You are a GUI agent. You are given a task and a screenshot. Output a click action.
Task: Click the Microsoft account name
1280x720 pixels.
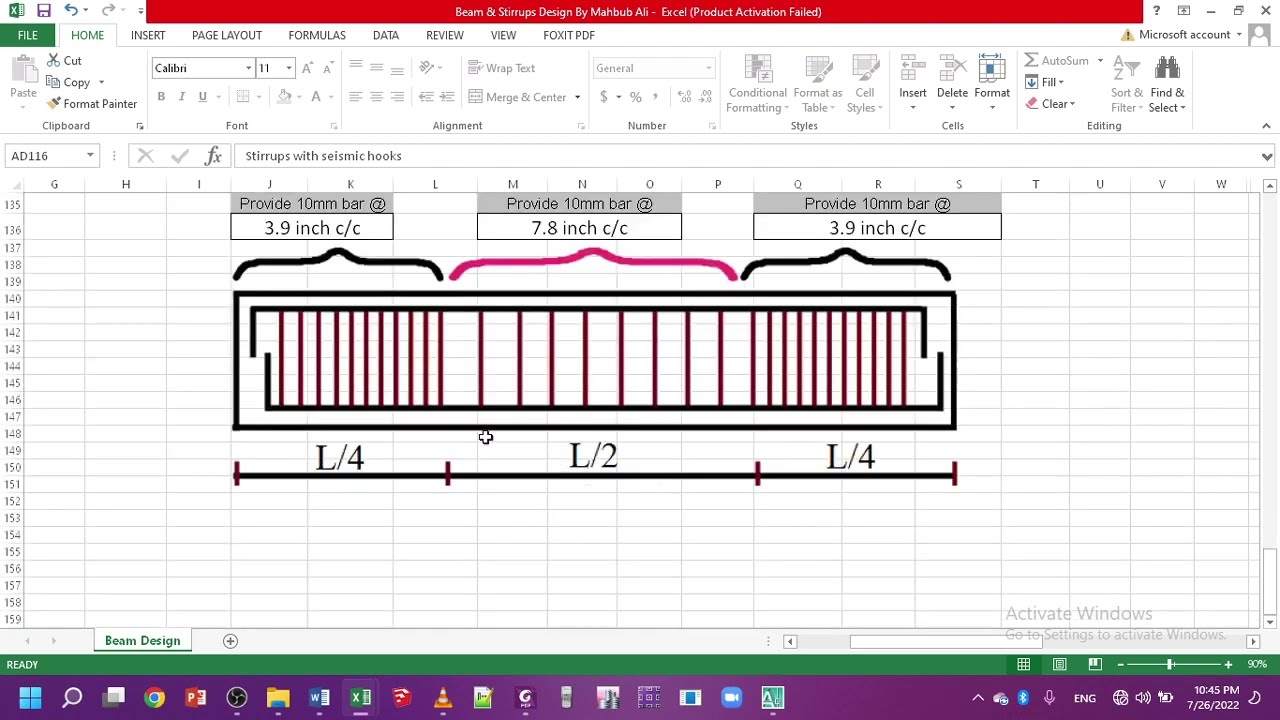click(1184, 35)
